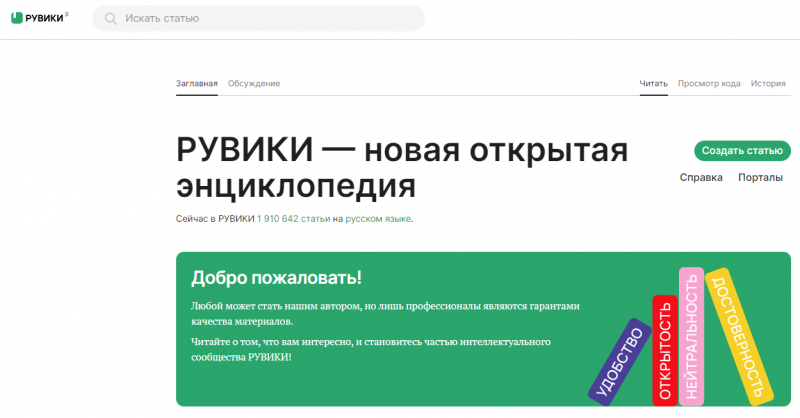Open the История tab
Viewport: 800px width, 418px height.
(768, 83)
